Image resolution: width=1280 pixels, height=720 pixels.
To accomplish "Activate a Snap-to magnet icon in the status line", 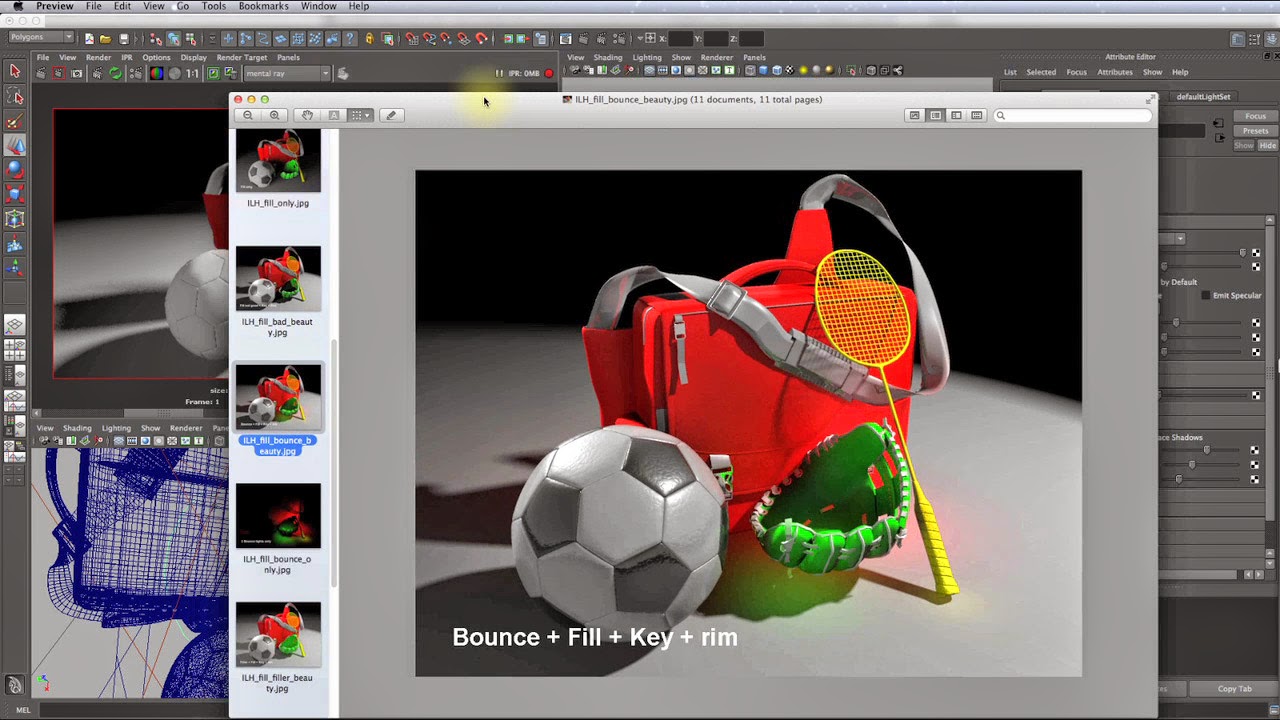I will pyautogui.click(x=412, y=38).
